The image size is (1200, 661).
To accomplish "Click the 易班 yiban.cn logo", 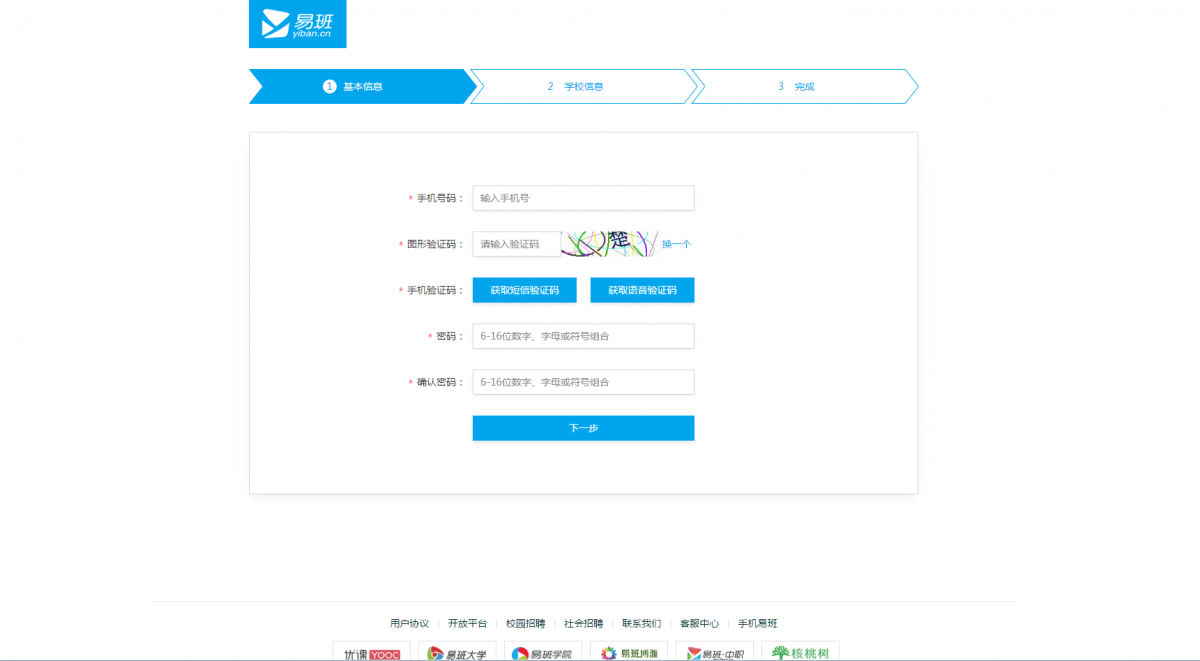I will tap(297, 24).
